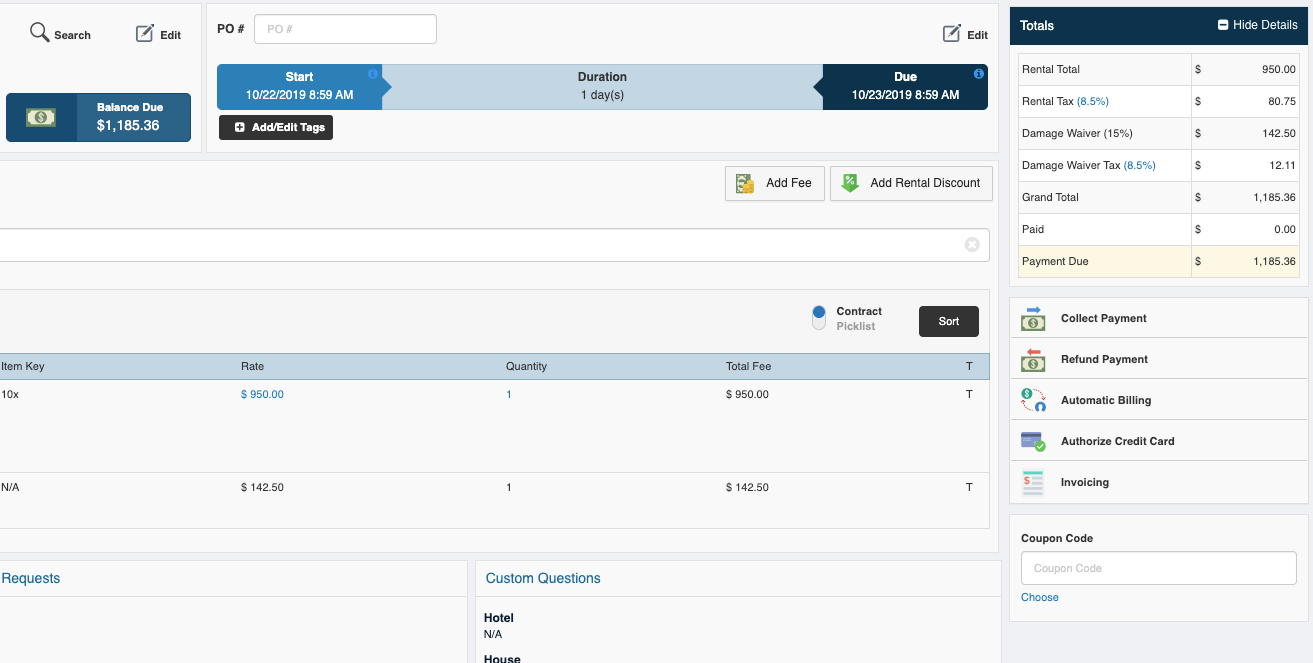Click the Item Key column header
1313x663 pixels.
23,366
